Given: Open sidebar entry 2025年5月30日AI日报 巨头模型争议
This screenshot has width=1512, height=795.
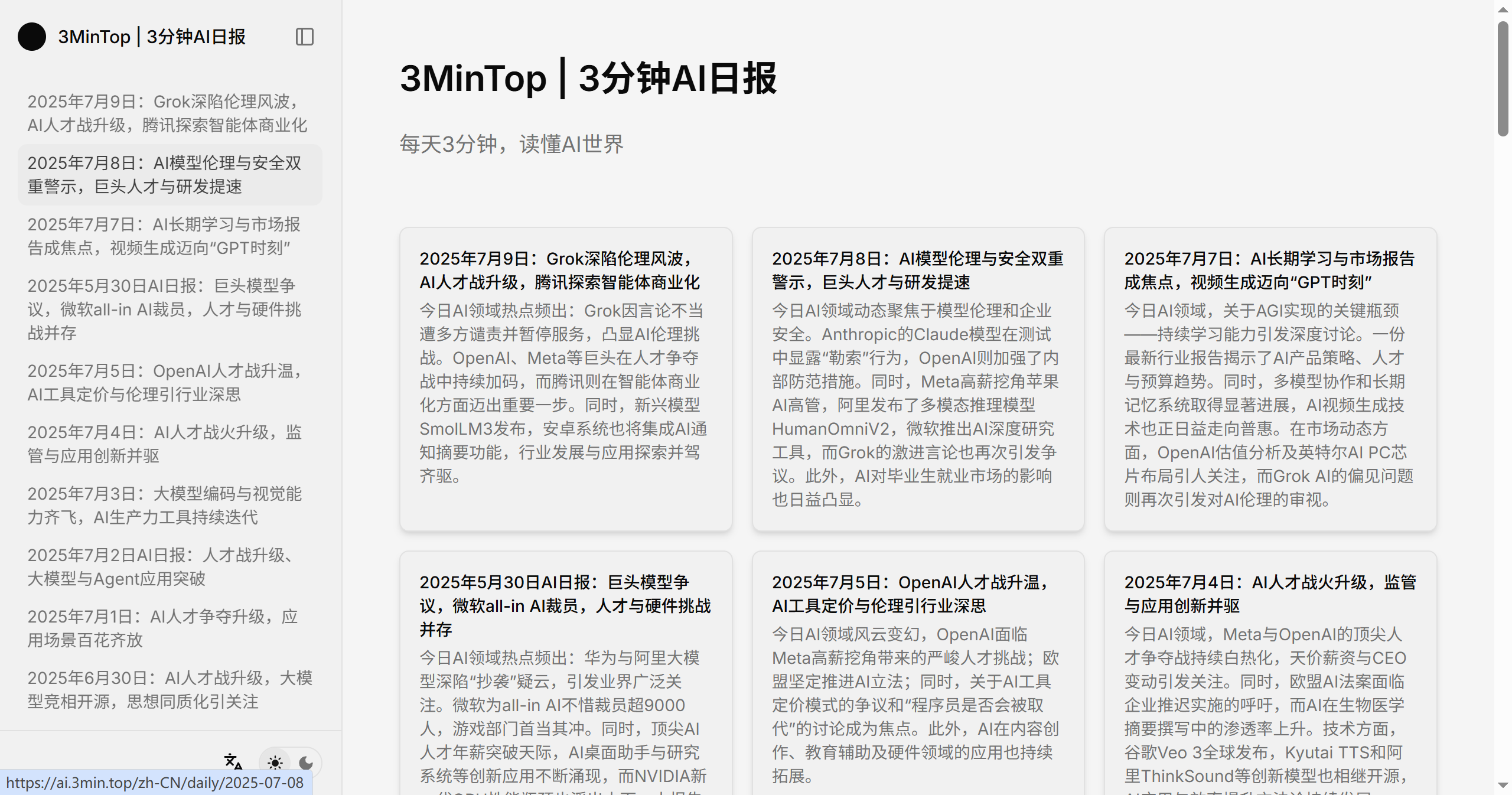Looking at the screenshot, I should pyautogui.click(x=170, y=309).
